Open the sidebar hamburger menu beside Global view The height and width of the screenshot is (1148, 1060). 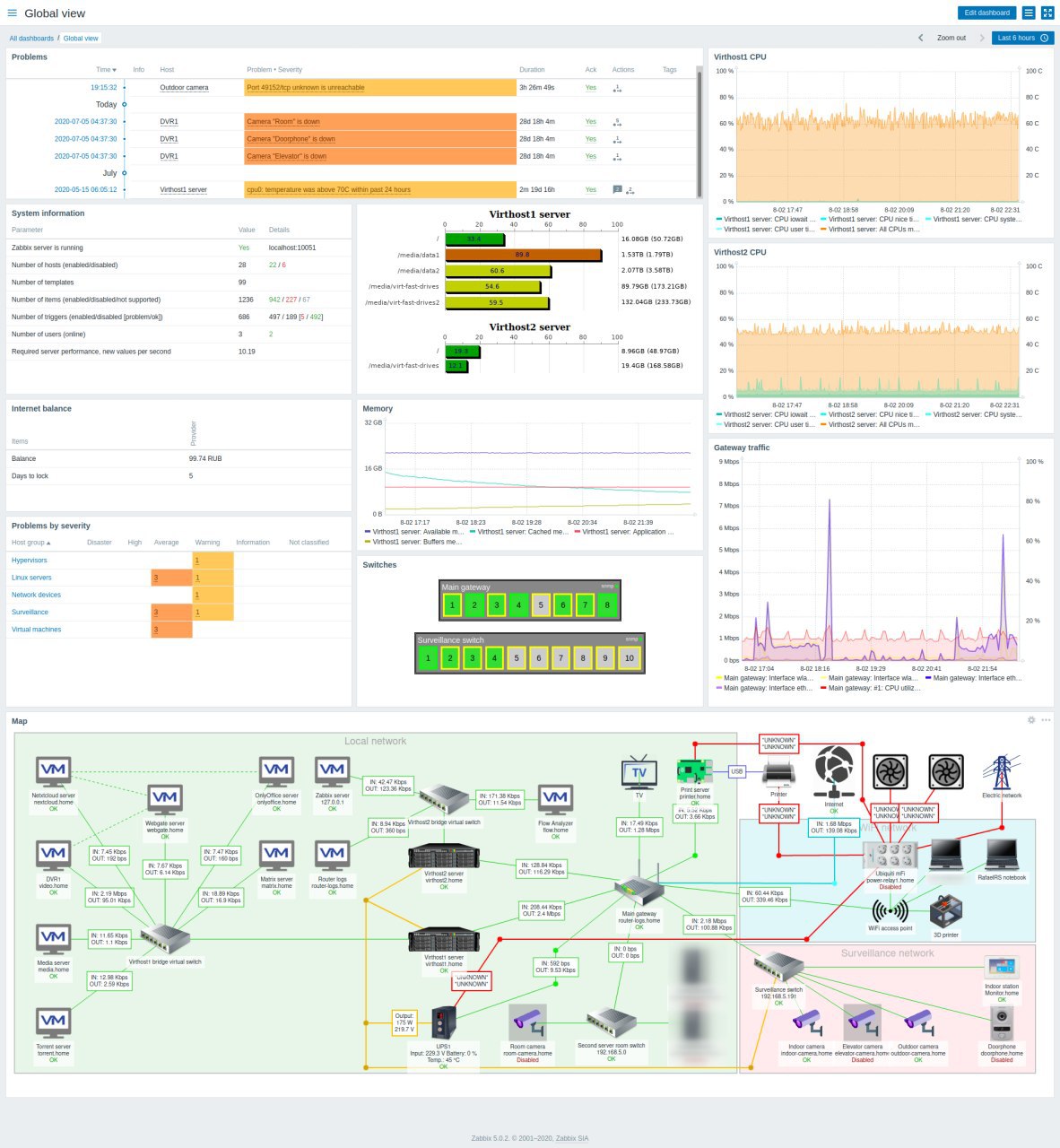[x=13, y=13]
